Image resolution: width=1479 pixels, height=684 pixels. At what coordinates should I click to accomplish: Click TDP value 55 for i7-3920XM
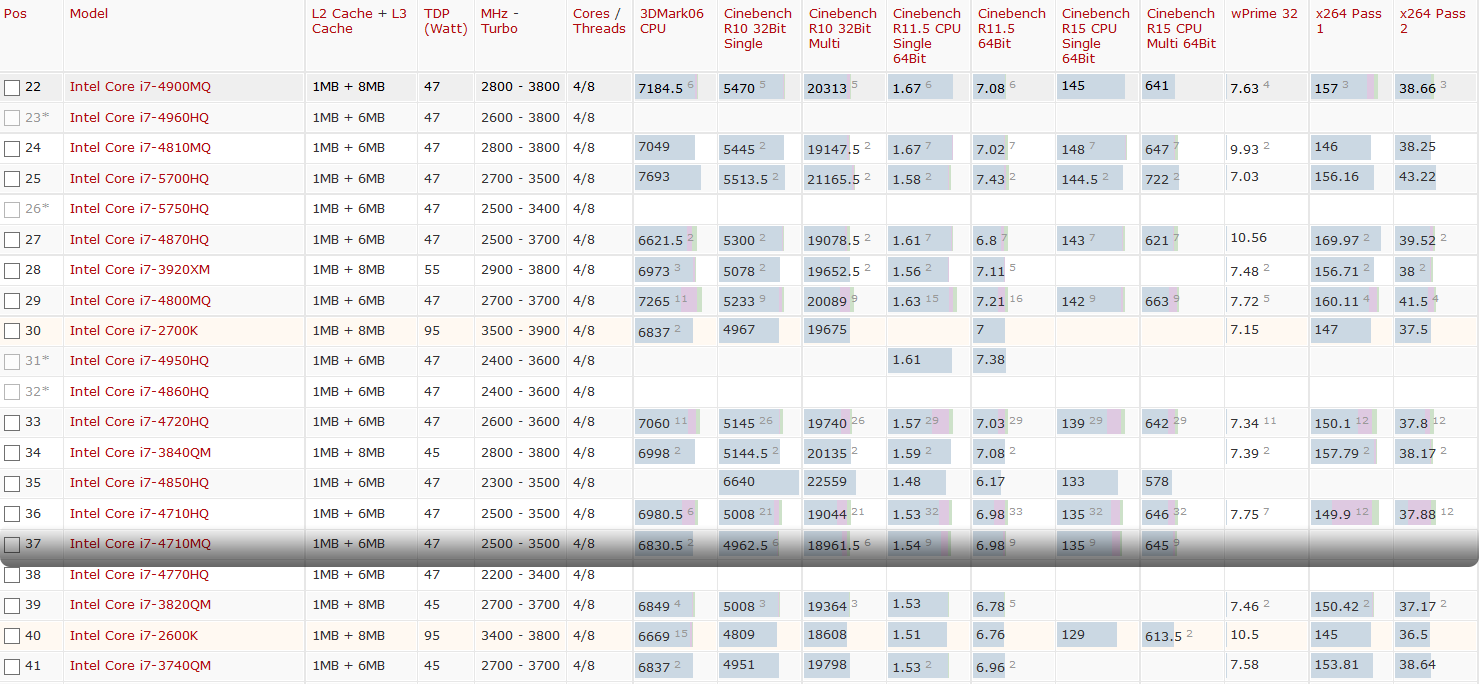(x=432, y=270)
